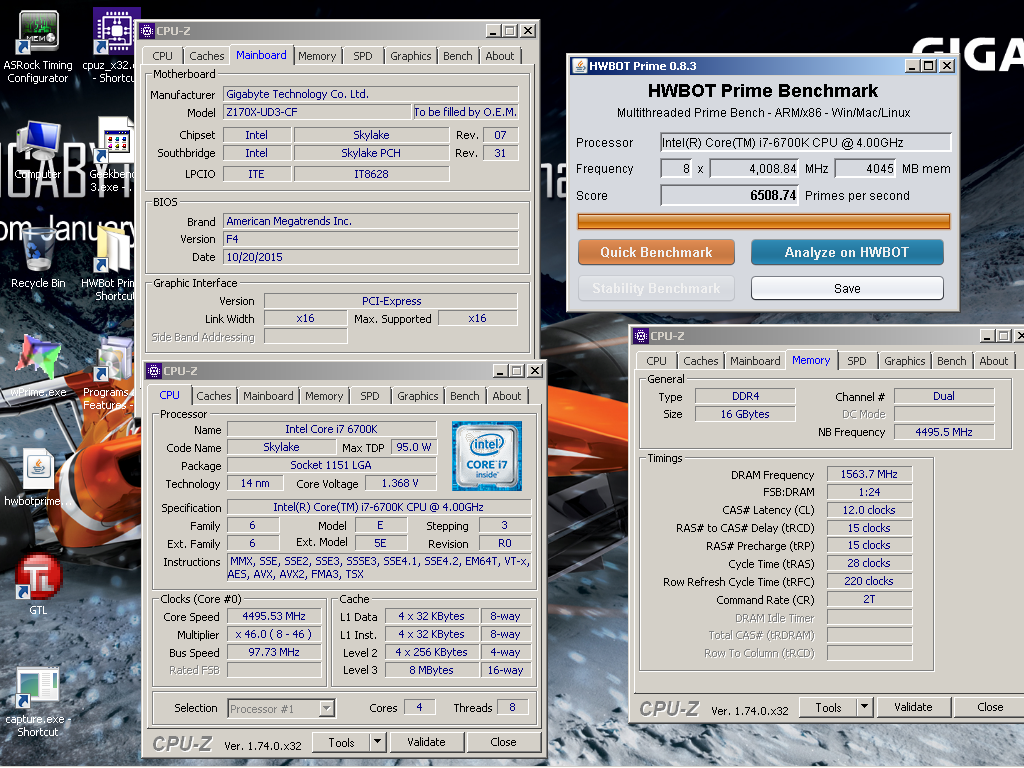Open SPD tab in the Memory window
This screenshot has width=1024, height=768.
857,361
